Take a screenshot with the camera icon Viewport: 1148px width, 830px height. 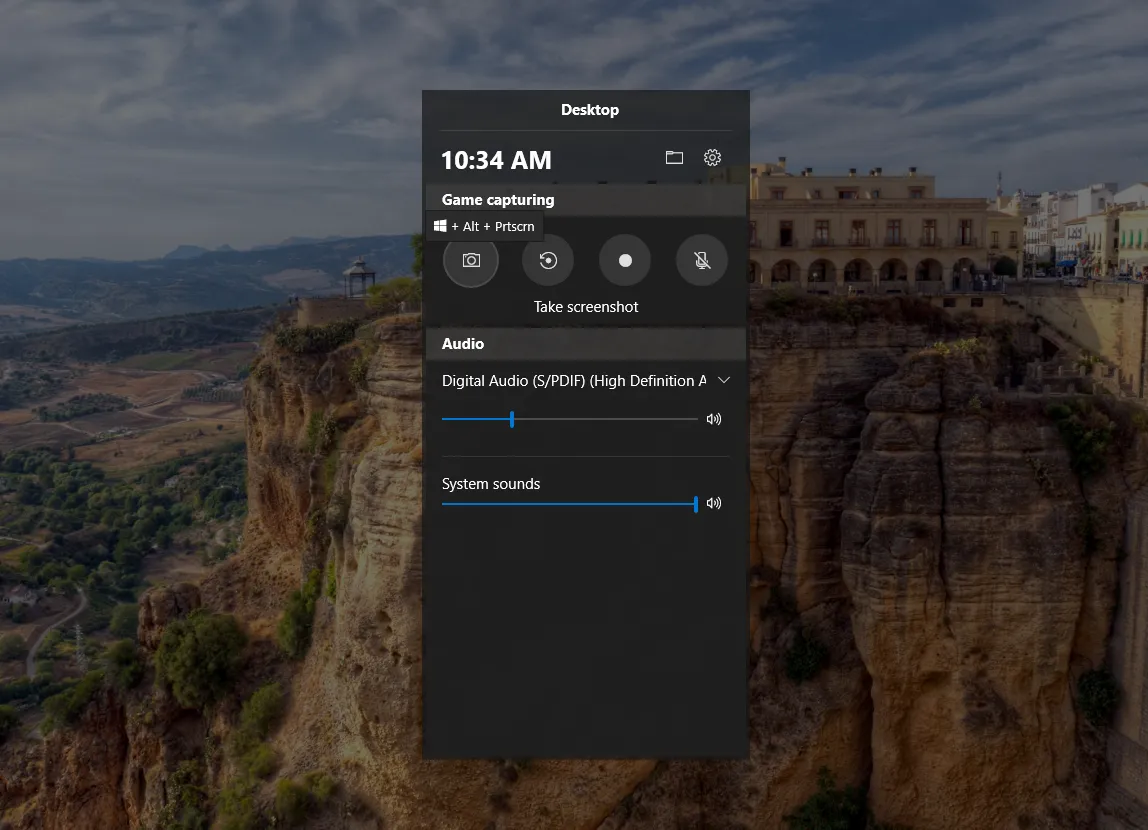(x=471, y=260)
